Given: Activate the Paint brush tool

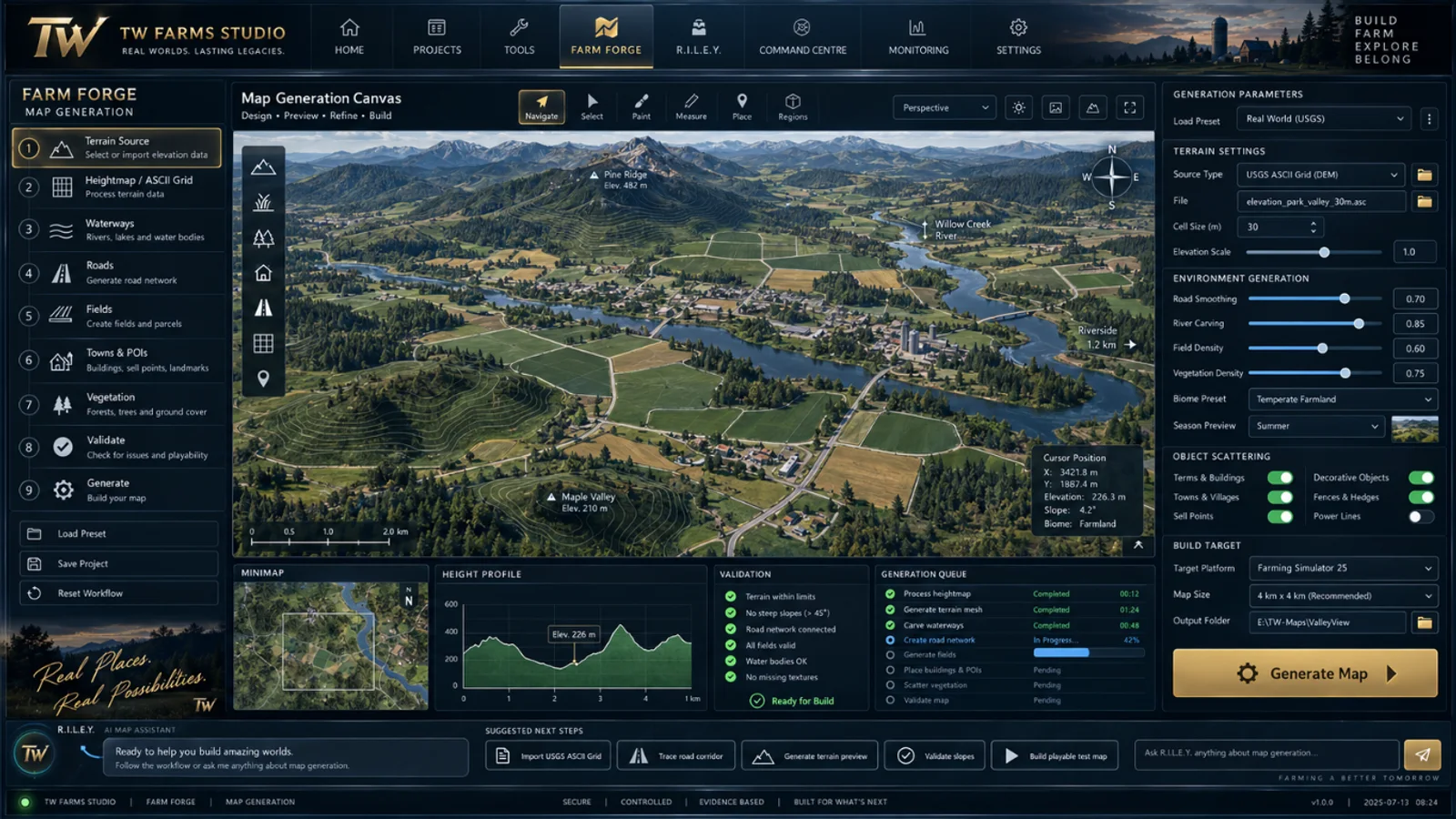Looking at the screenshot, I should pos(642,106).
